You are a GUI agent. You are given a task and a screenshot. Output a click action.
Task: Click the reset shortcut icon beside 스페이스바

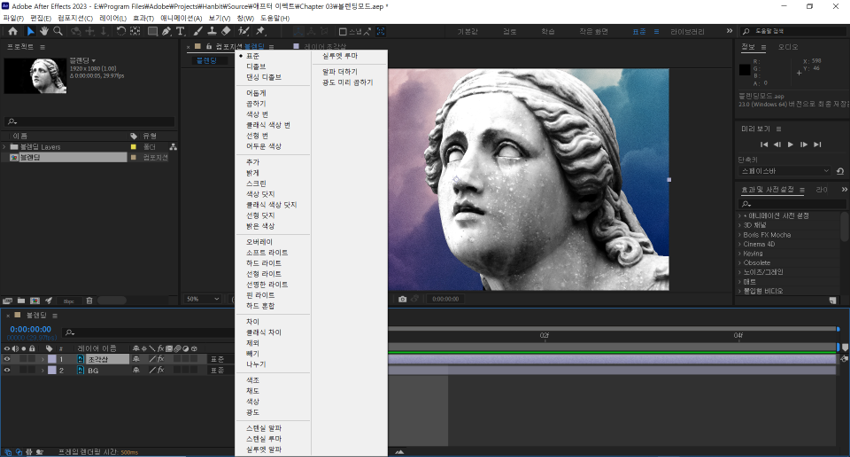[840, 171]
